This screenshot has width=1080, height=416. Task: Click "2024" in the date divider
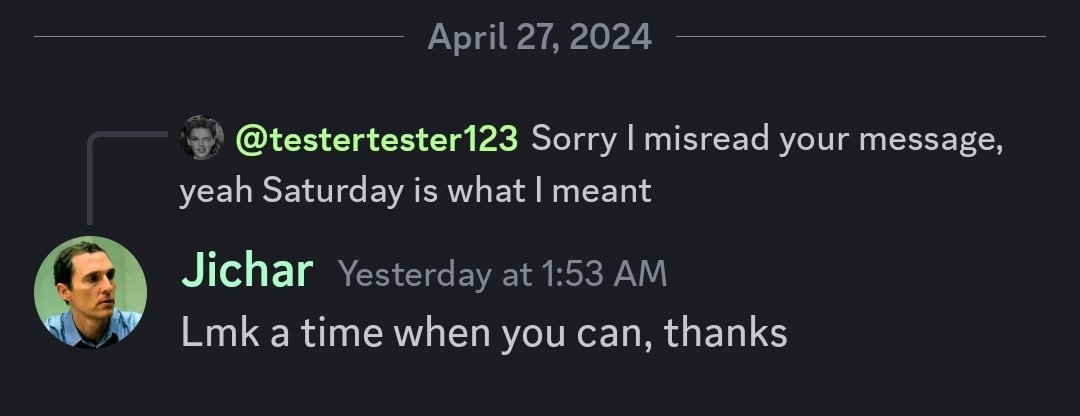(x=613, y=37)
